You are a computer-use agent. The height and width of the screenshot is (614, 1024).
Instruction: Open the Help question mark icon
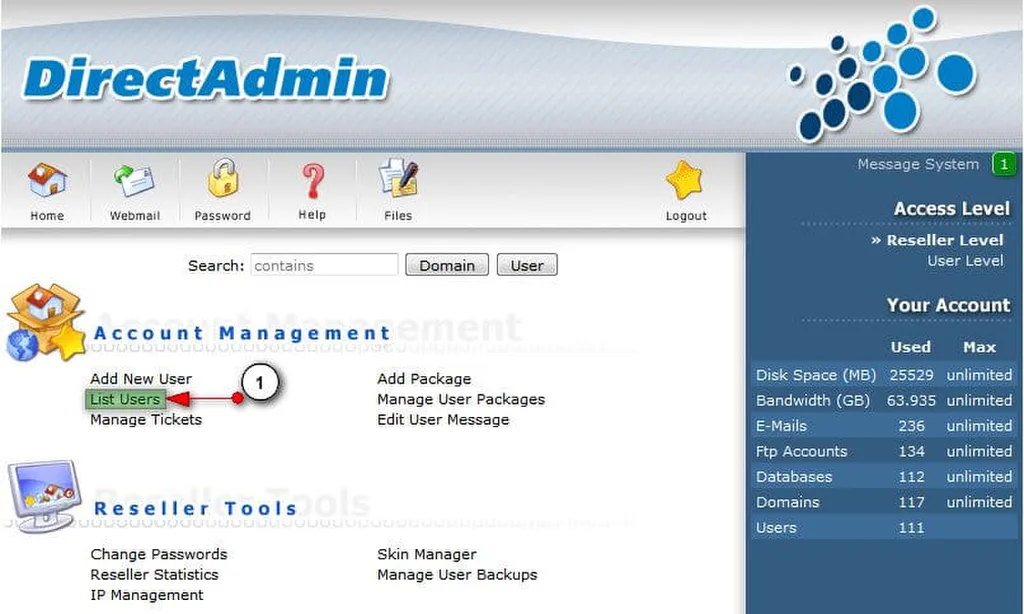coord(312,180)
